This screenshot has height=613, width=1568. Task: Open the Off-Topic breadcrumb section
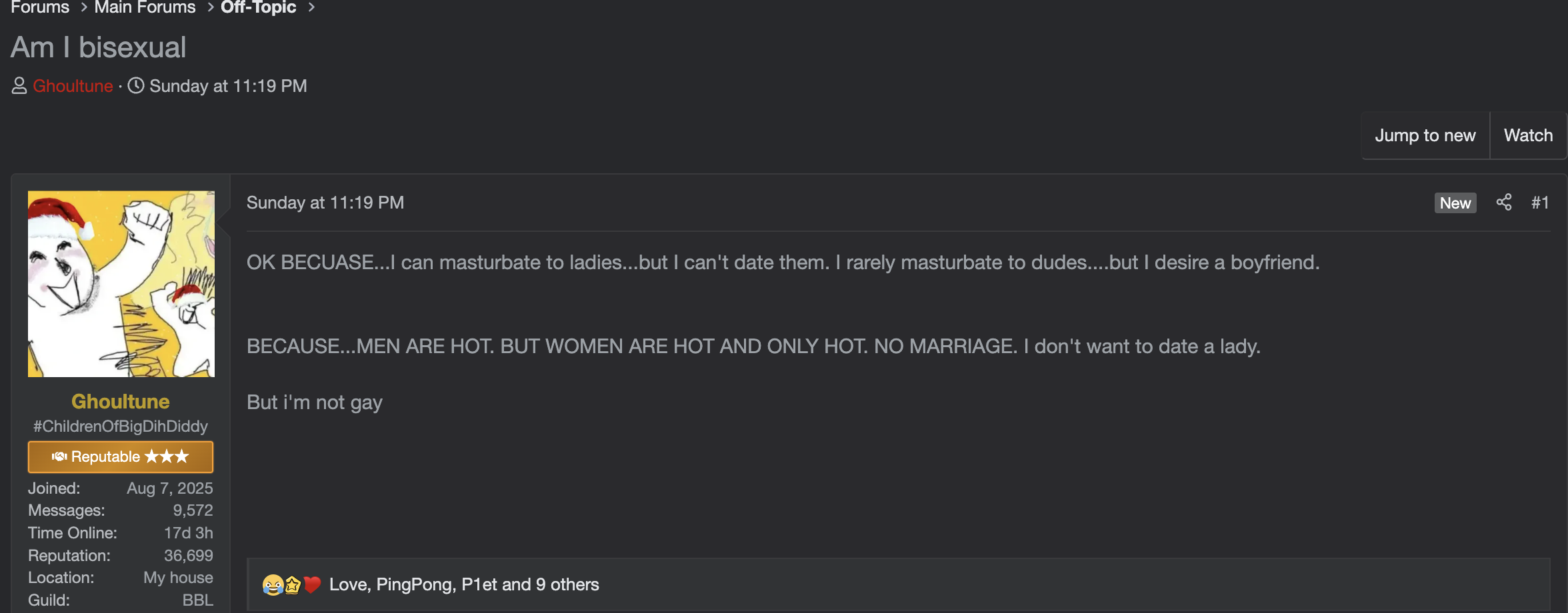tap(258, 7)
